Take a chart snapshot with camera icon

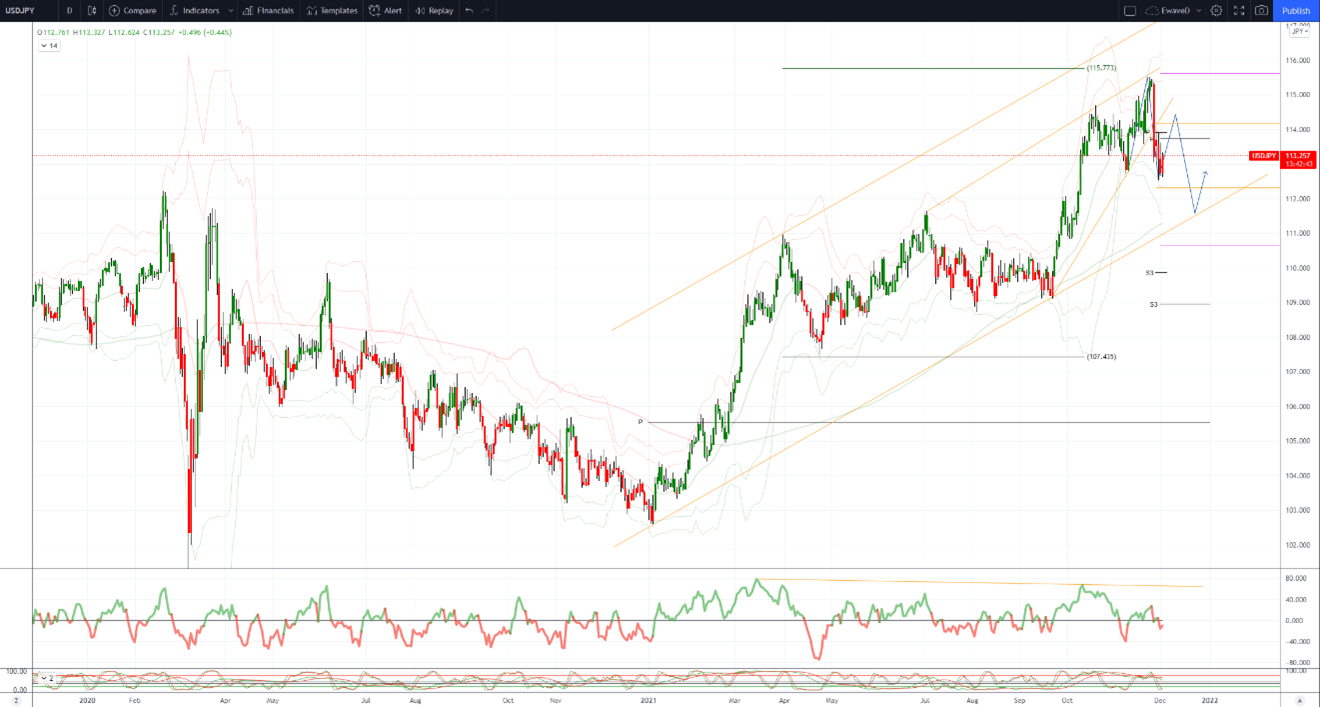1262,11
